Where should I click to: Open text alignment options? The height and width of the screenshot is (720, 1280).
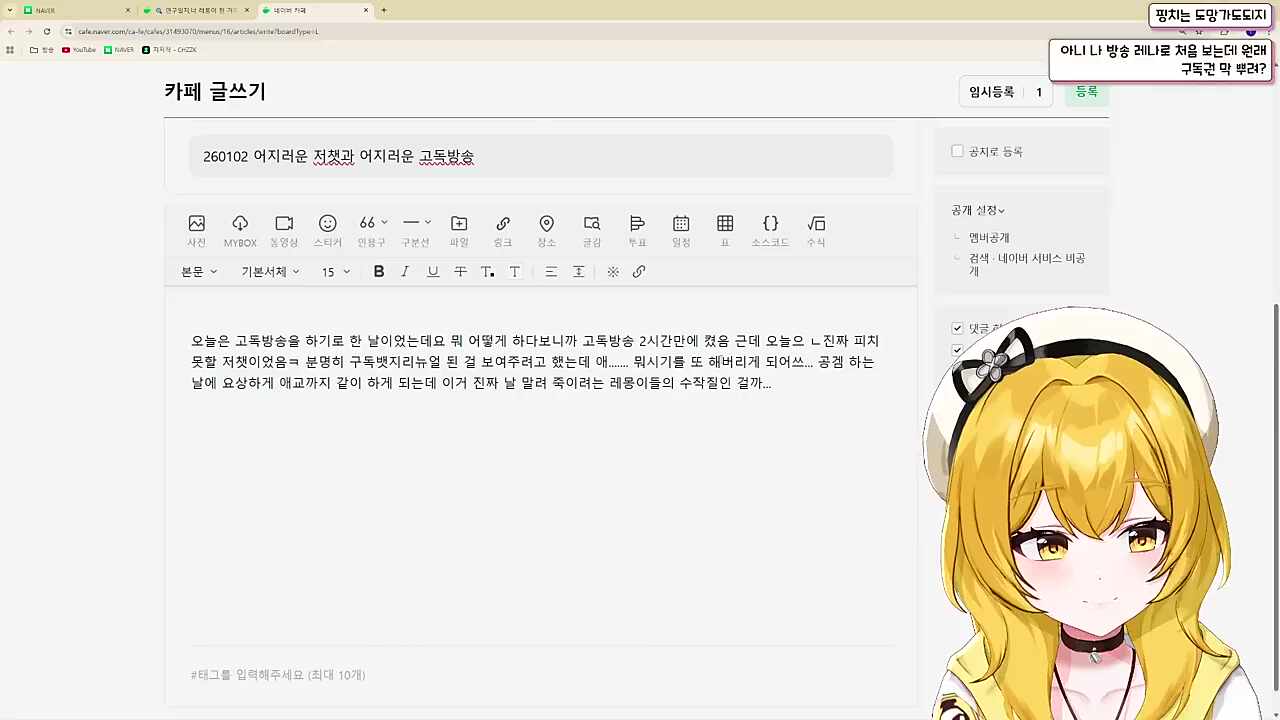(x=551, y=272)
